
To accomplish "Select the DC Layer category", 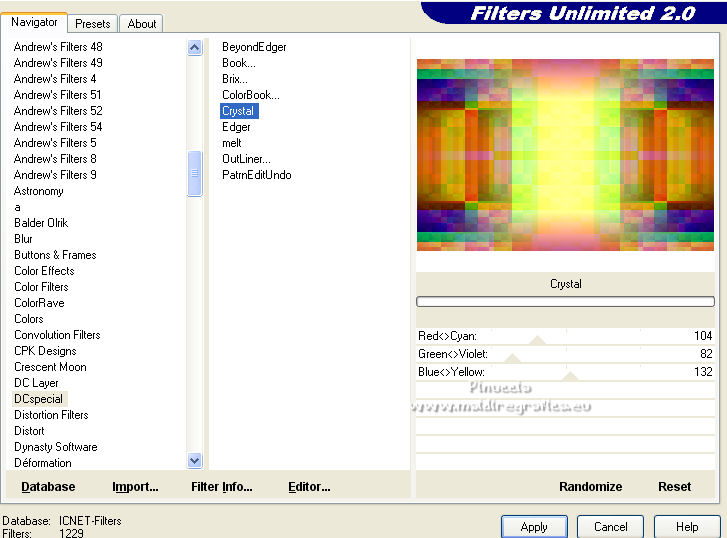I will point(36,383).
